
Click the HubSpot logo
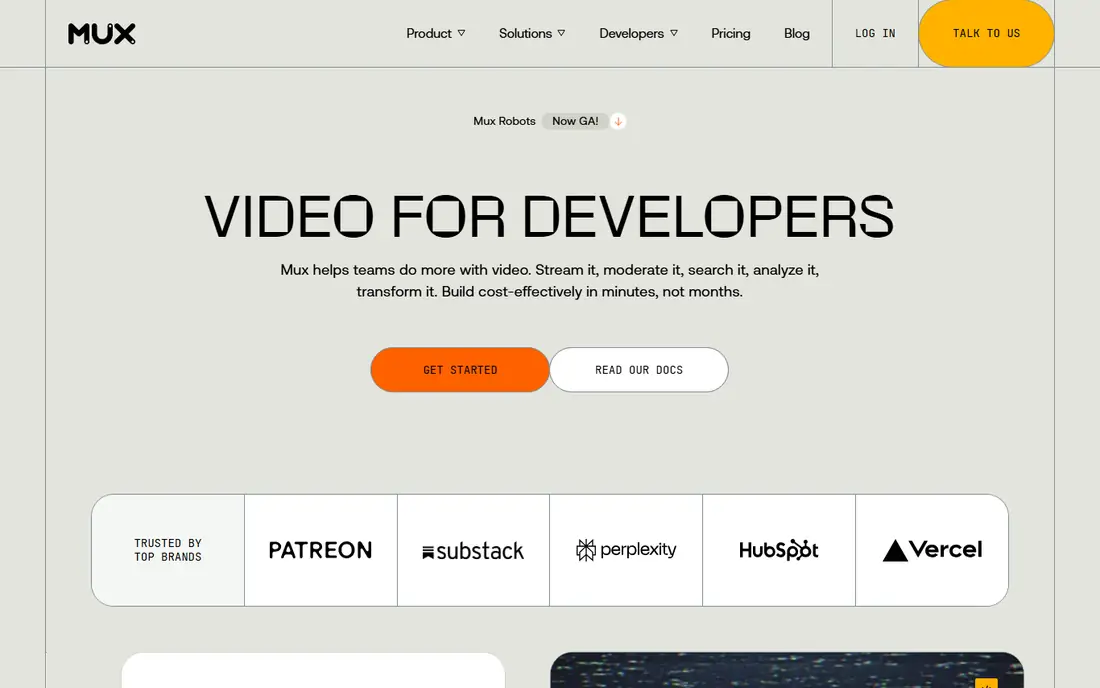pos(779,550)
